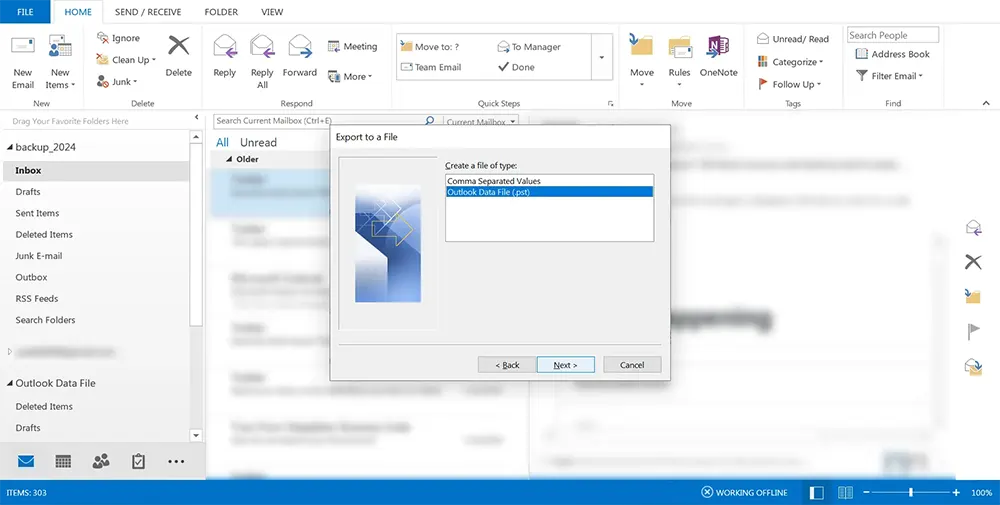Adjust the zoom slider handle

pos(911,492)
